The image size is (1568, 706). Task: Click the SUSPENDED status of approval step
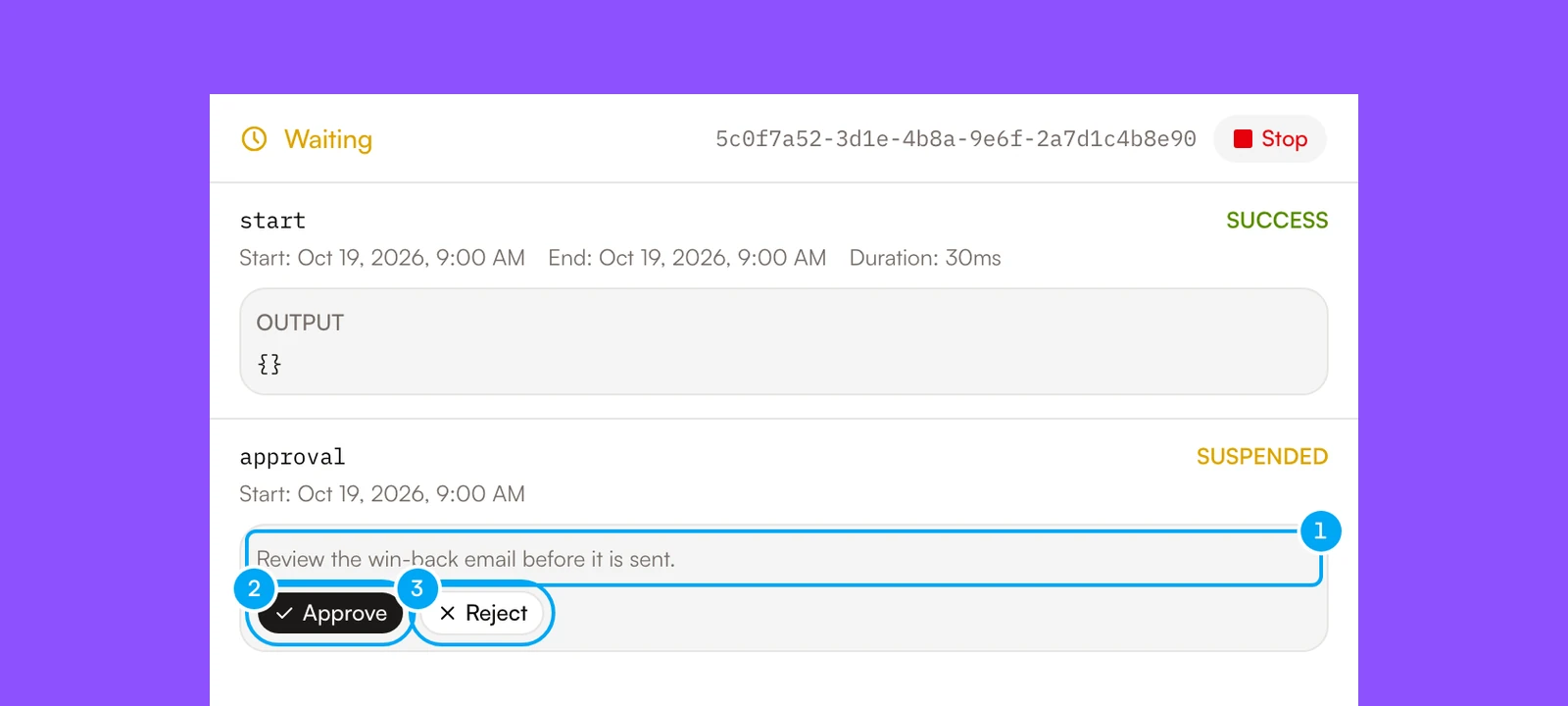1262,457
